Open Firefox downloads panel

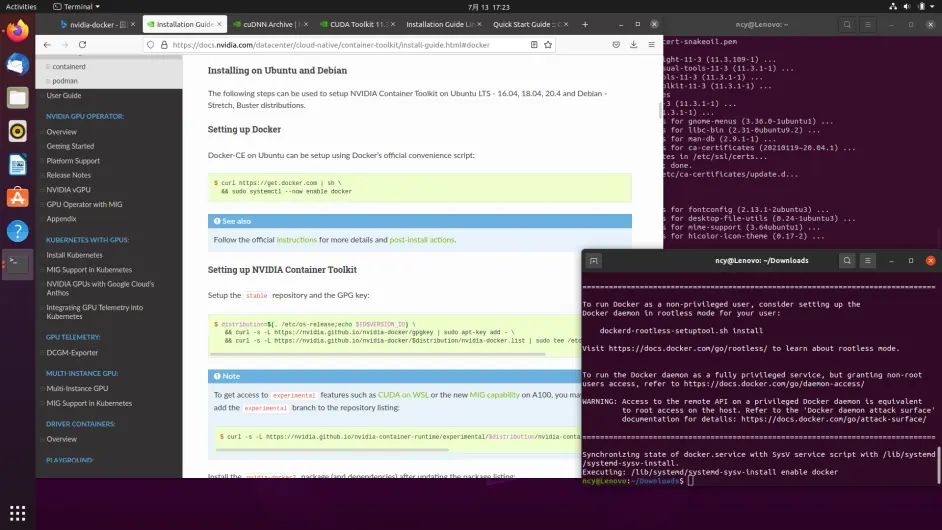coord(633,44)
